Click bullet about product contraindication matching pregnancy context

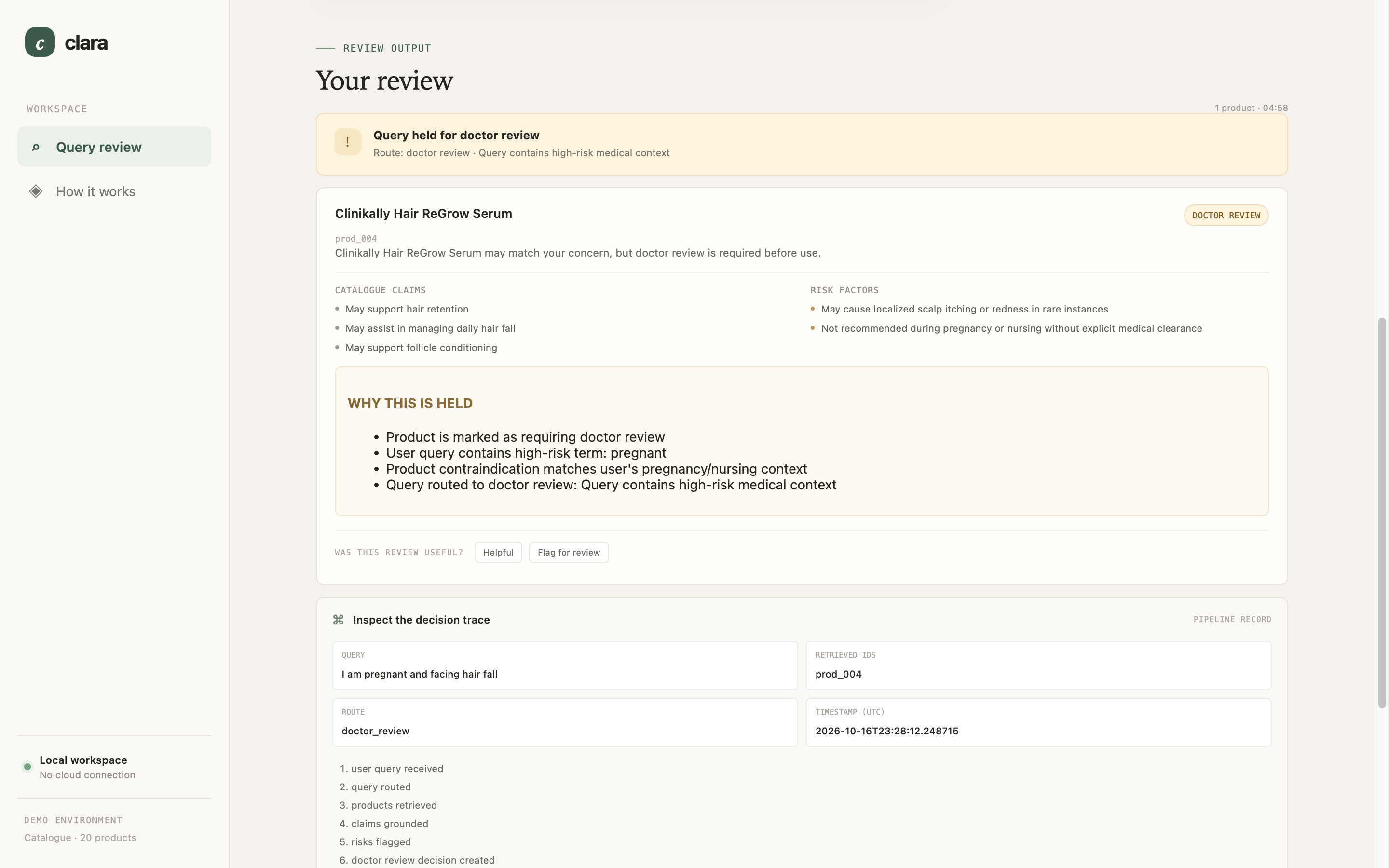pos(596,469)
